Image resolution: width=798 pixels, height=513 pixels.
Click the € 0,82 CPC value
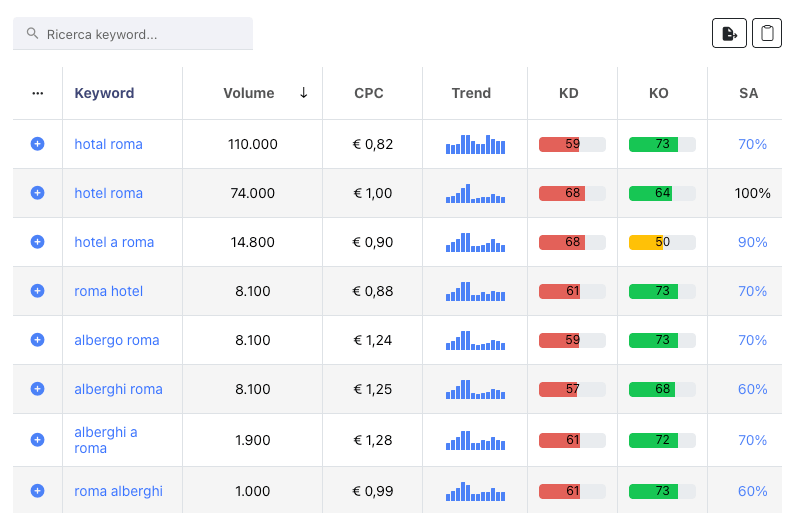coord(373,144)
